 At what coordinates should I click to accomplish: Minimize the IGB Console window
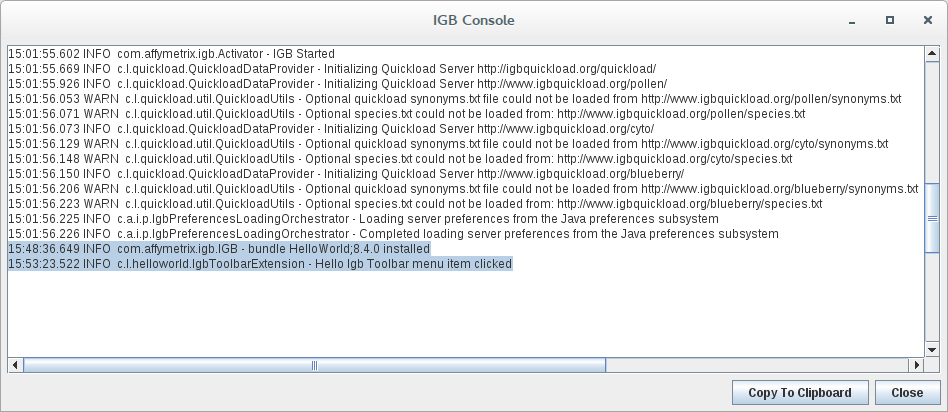pyautogui.click(x=852, y=21)
